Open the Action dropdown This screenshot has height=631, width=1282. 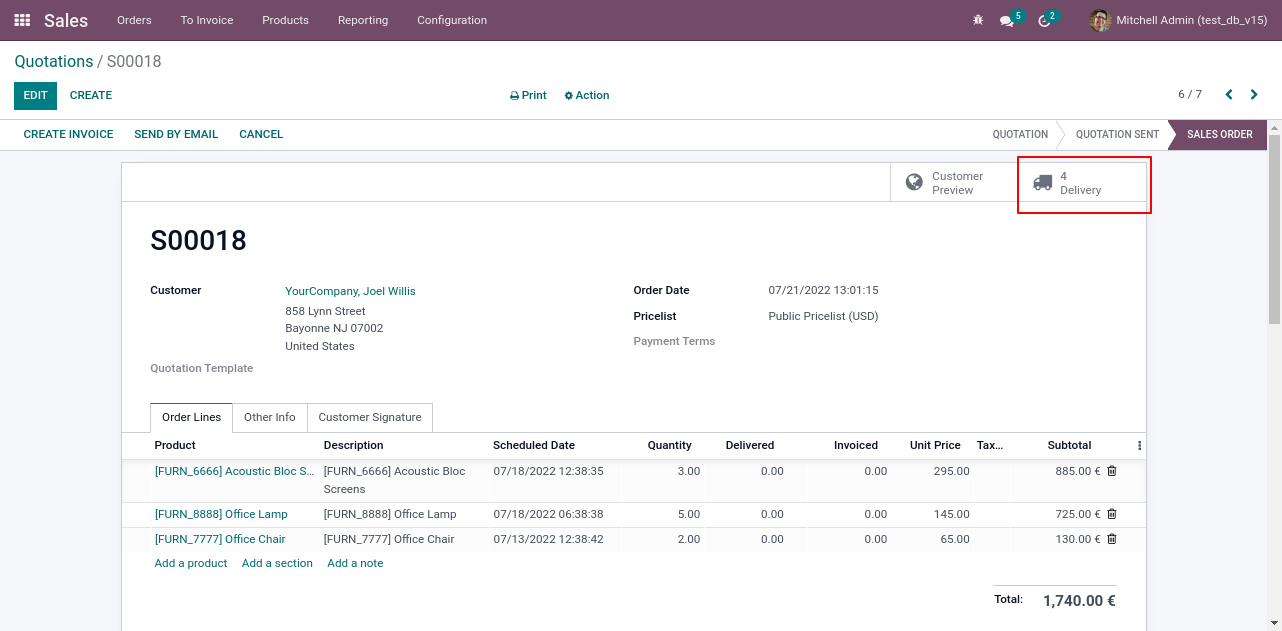tap(587, 96)
